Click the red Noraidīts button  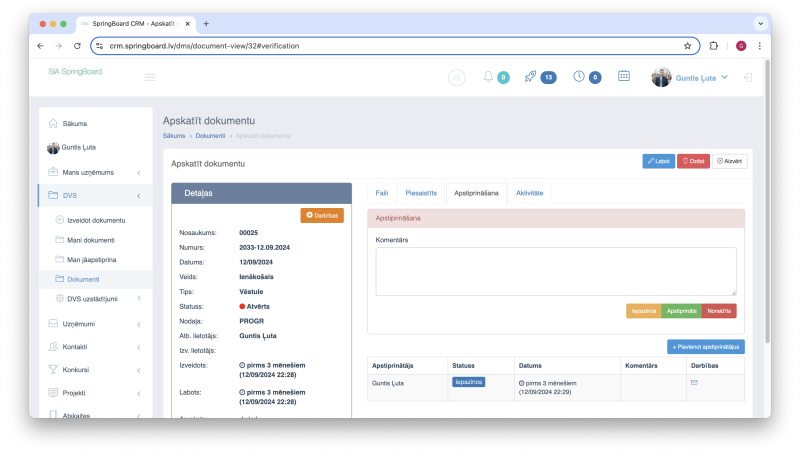tap(719, 311)
